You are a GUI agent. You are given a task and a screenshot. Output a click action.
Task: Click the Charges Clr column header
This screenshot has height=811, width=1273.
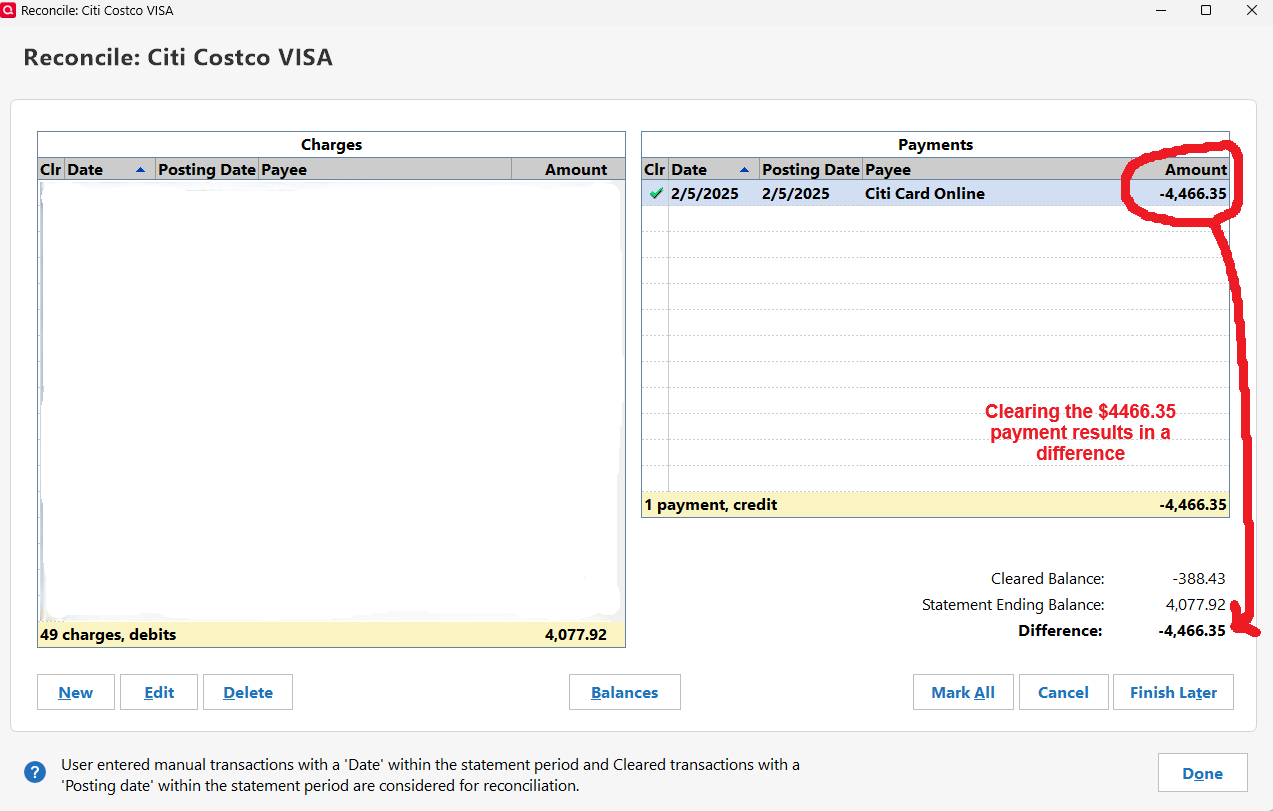pyautogui.click(x=51, y=170)
